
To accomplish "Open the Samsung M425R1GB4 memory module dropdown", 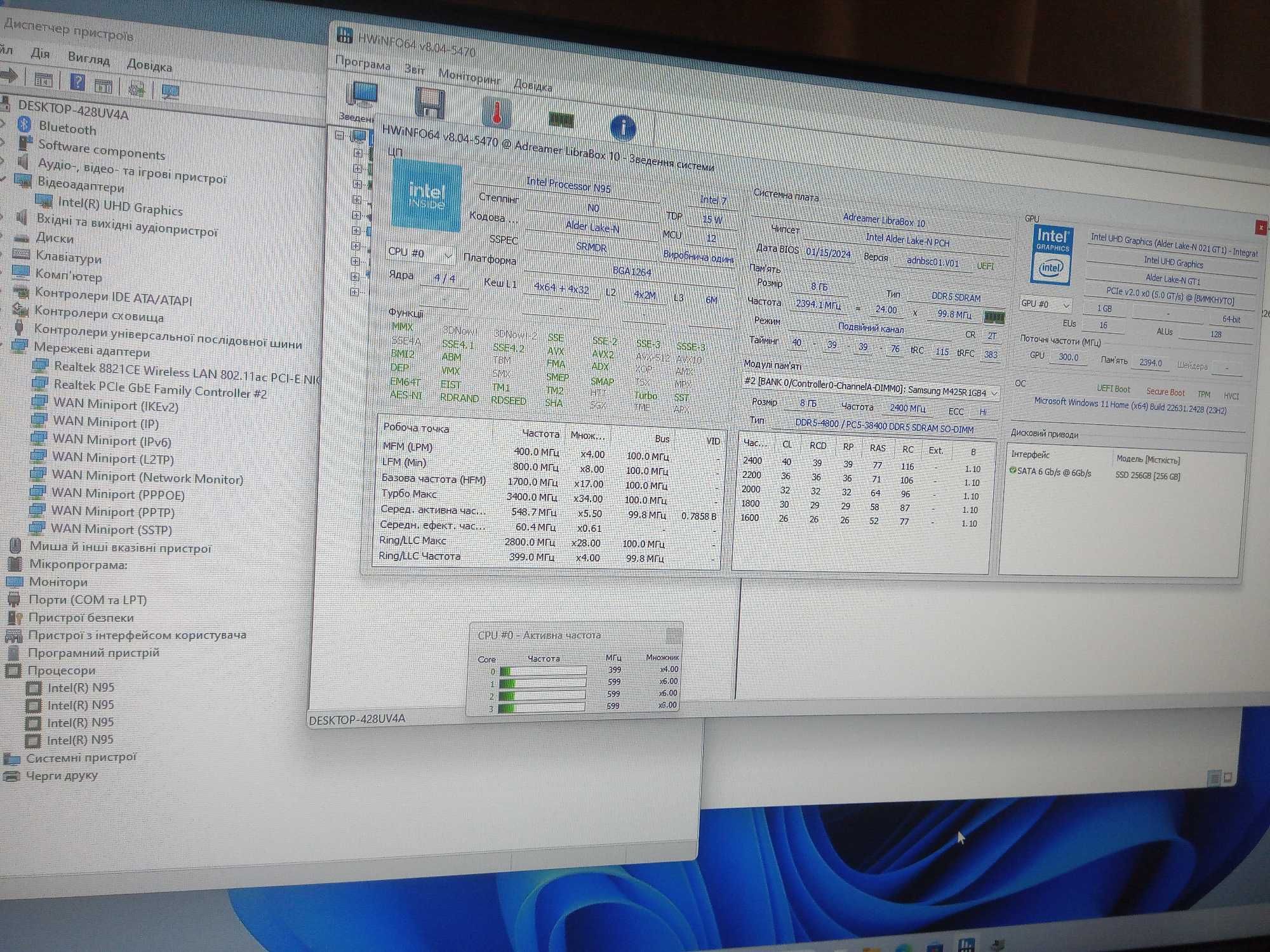I will [871, 388].
